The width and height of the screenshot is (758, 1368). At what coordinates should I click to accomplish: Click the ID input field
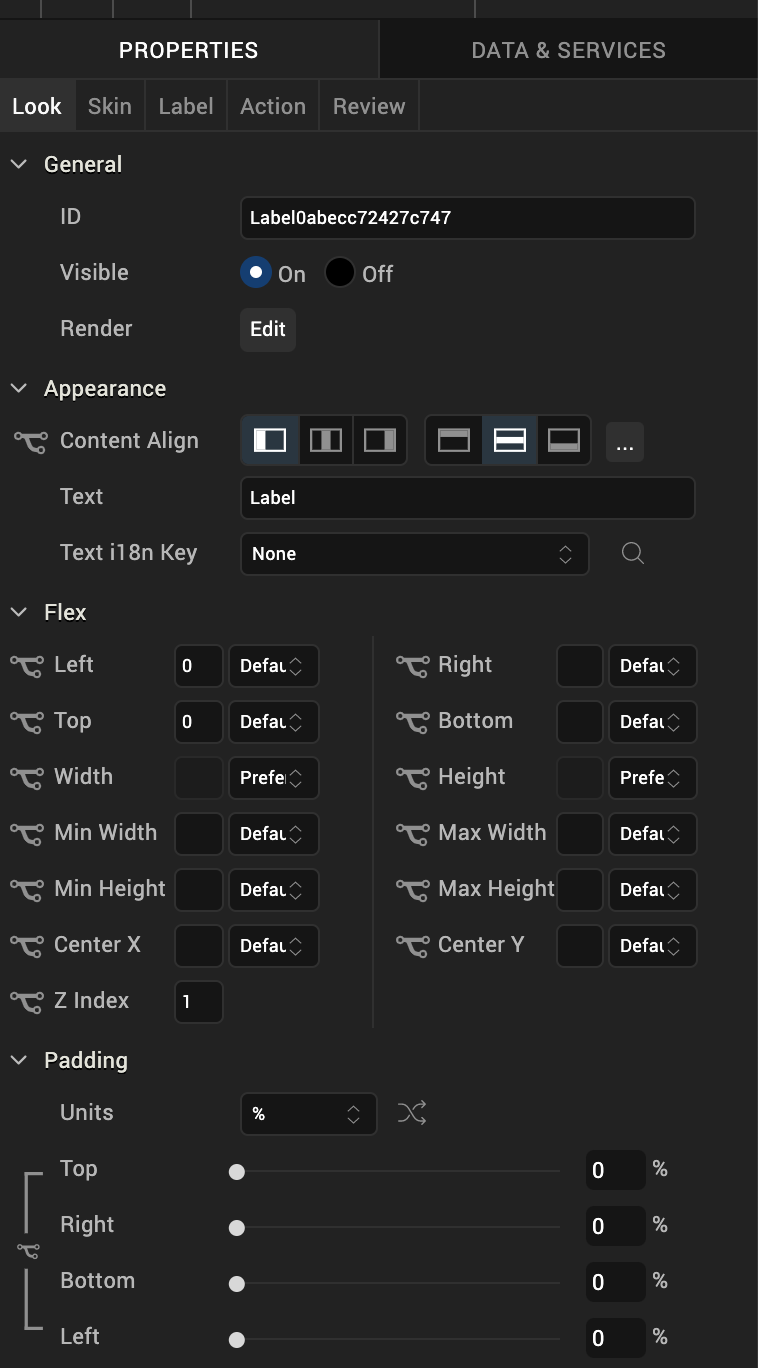(467, 218)
